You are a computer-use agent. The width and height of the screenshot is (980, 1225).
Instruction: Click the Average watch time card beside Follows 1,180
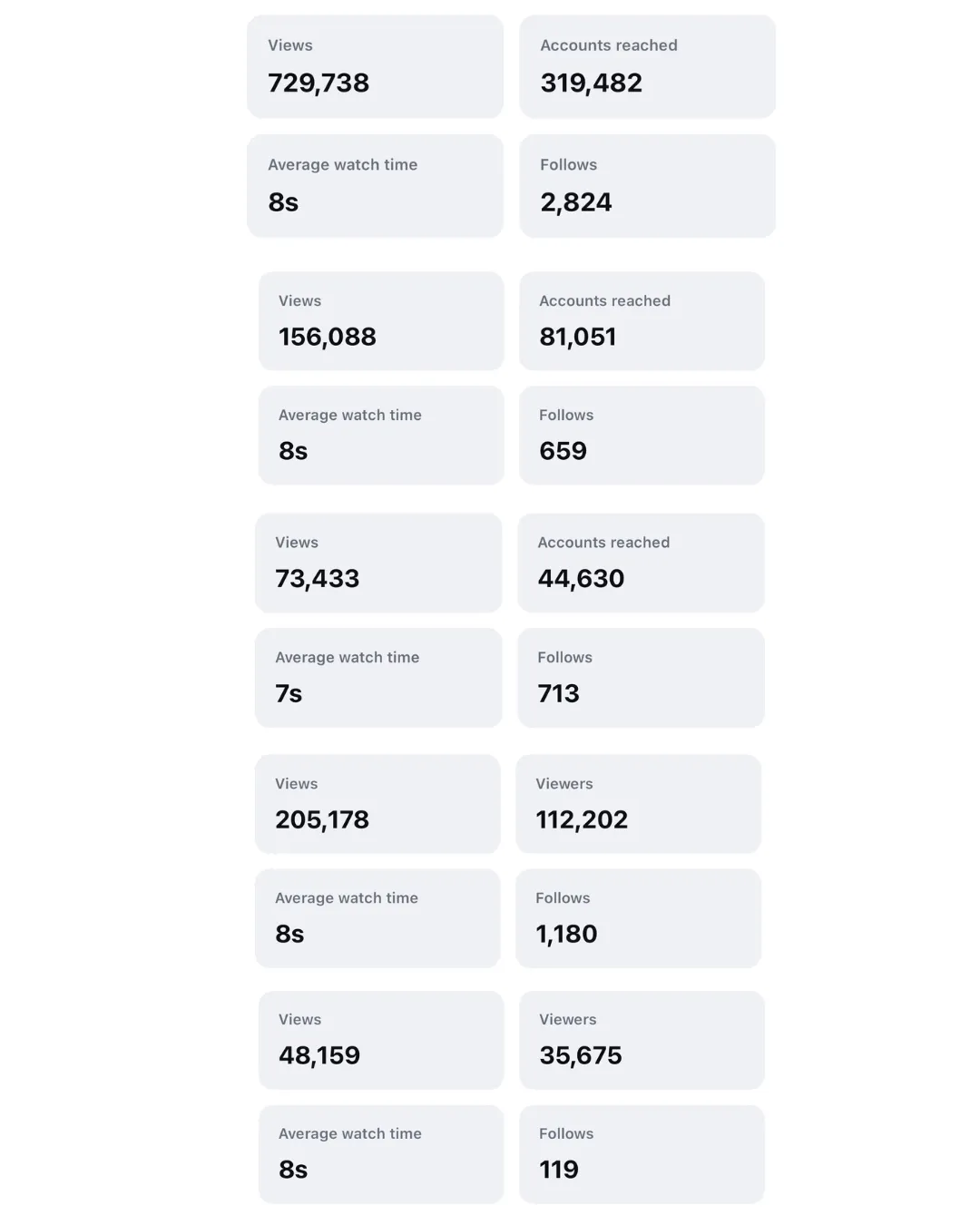click(x=377, y=918)
